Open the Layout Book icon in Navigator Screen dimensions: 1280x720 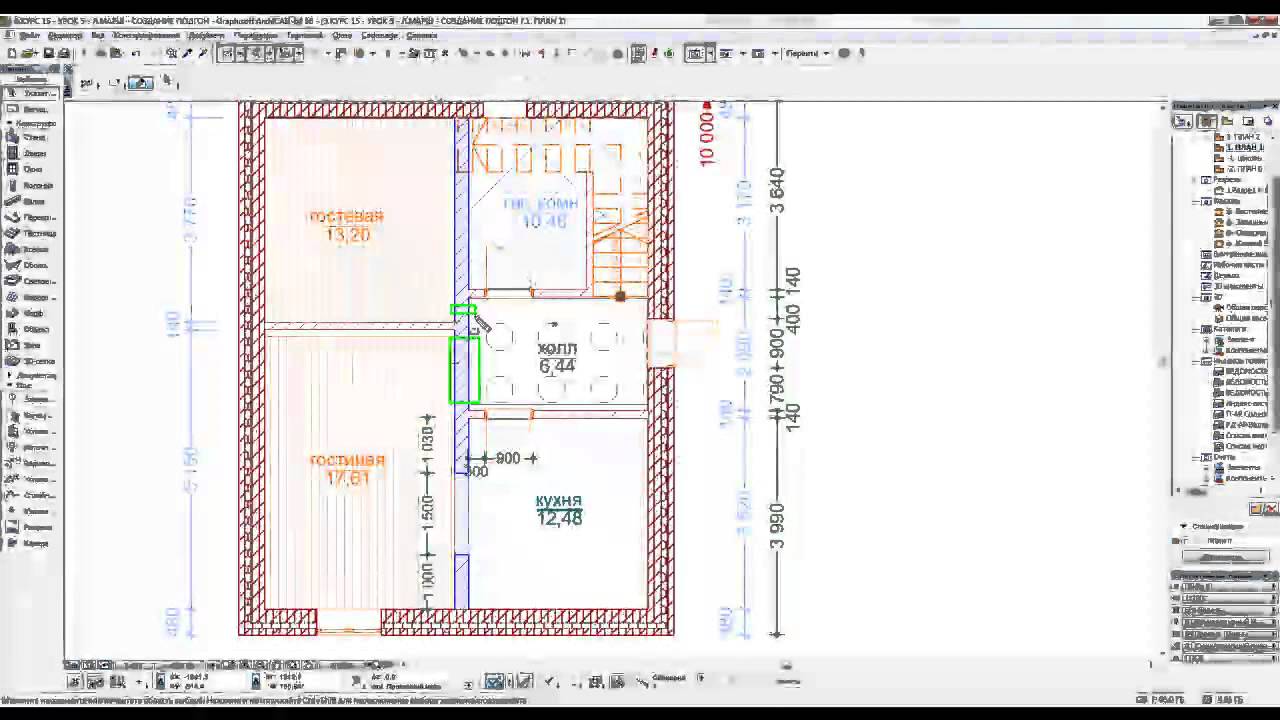pyautogui.click(x=1248, y=121)
